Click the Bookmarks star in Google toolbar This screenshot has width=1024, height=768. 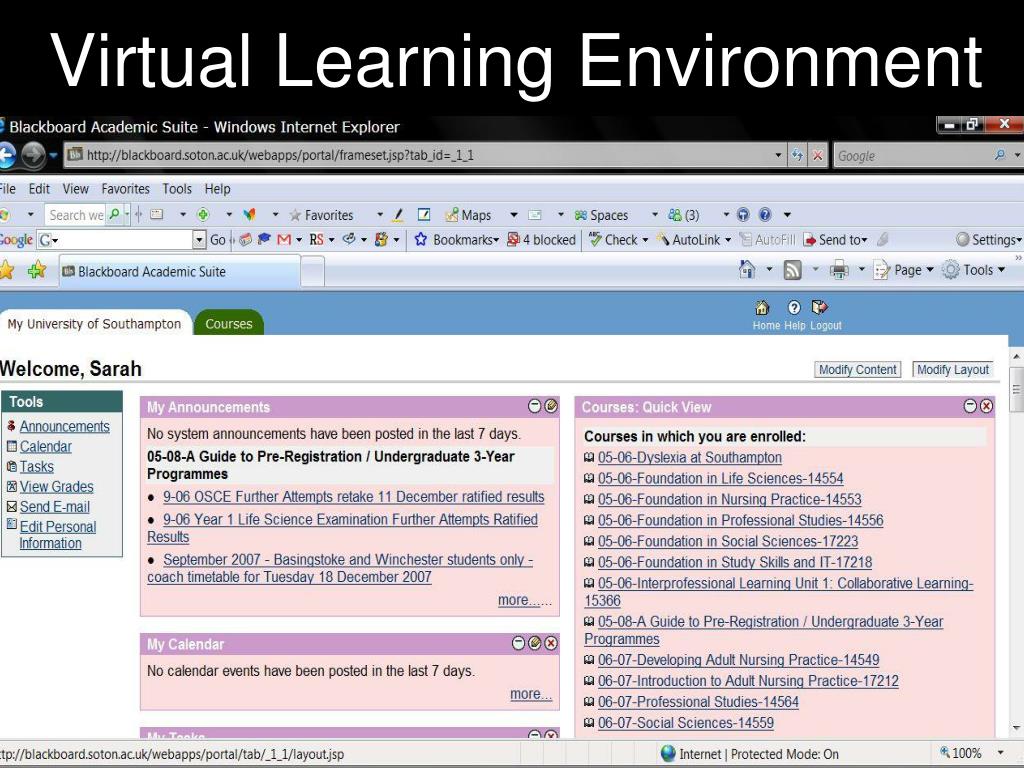421,240
